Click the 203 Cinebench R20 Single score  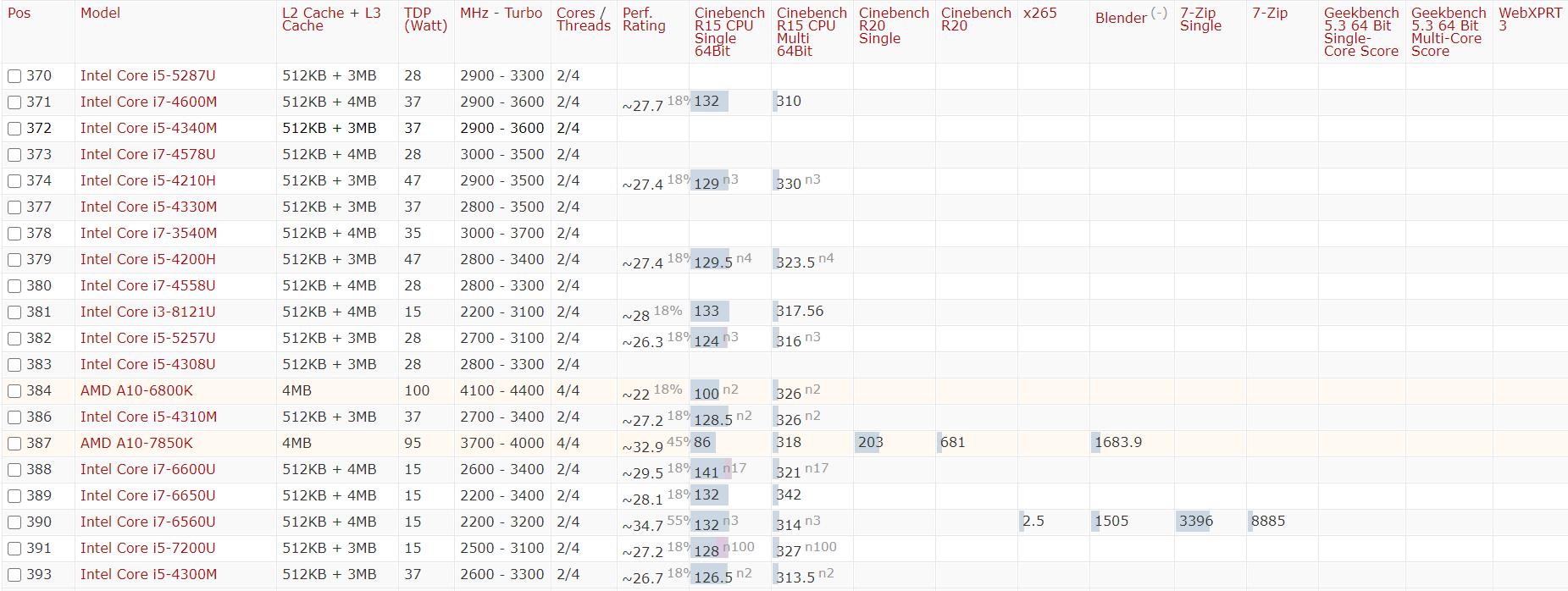870,442
